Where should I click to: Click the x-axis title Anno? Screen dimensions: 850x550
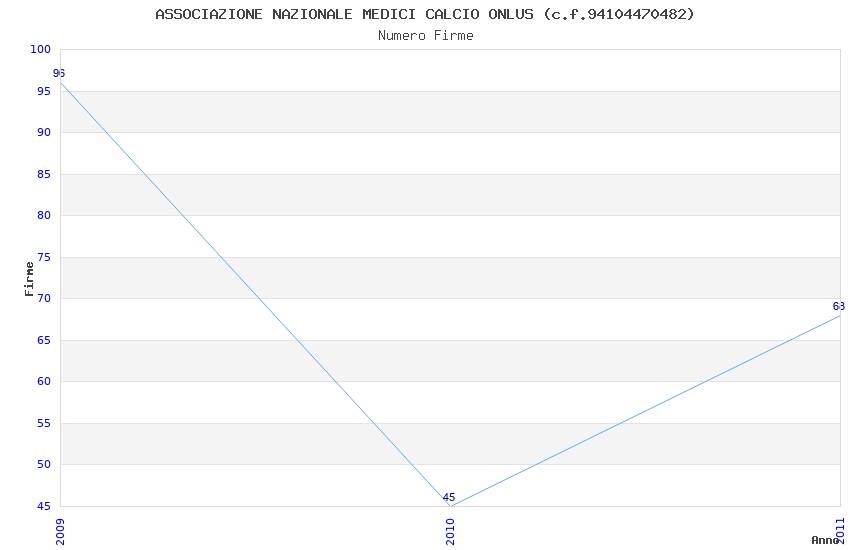click(825, 540)
